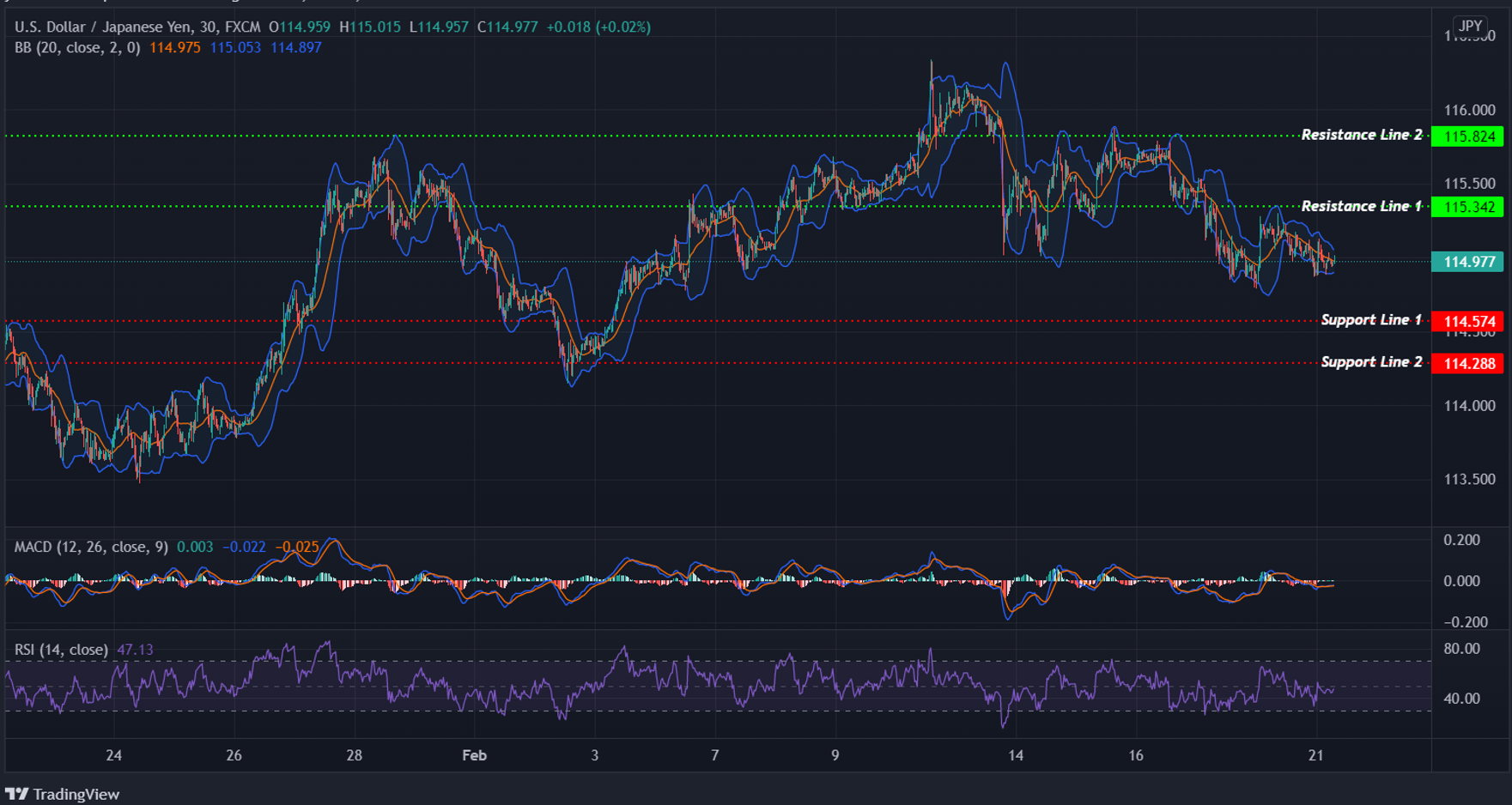Click the current price tag 114.977
This screenshot has height=805, width=1512.
point(1468,262)
